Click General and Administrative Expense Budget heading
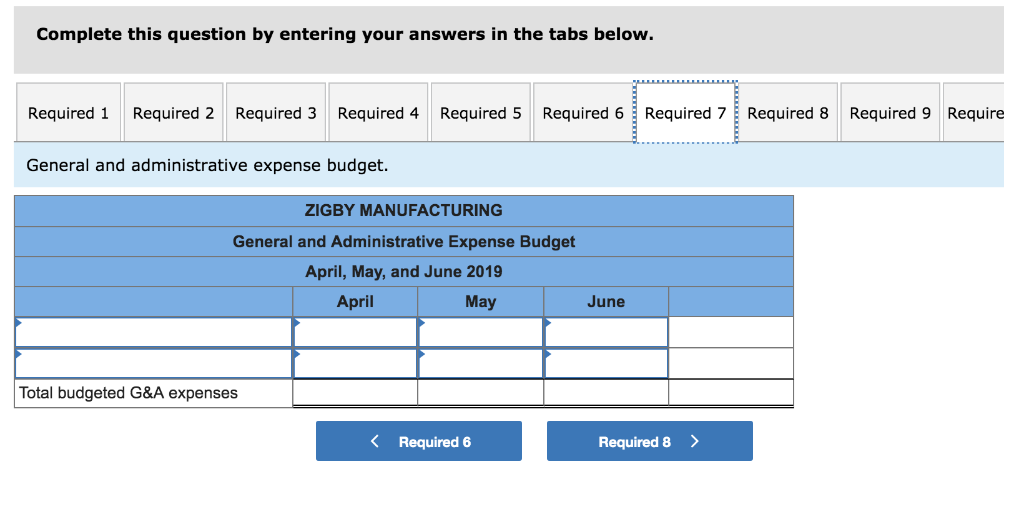Viewport: 1024px width, 522px height. click(404, 242)
